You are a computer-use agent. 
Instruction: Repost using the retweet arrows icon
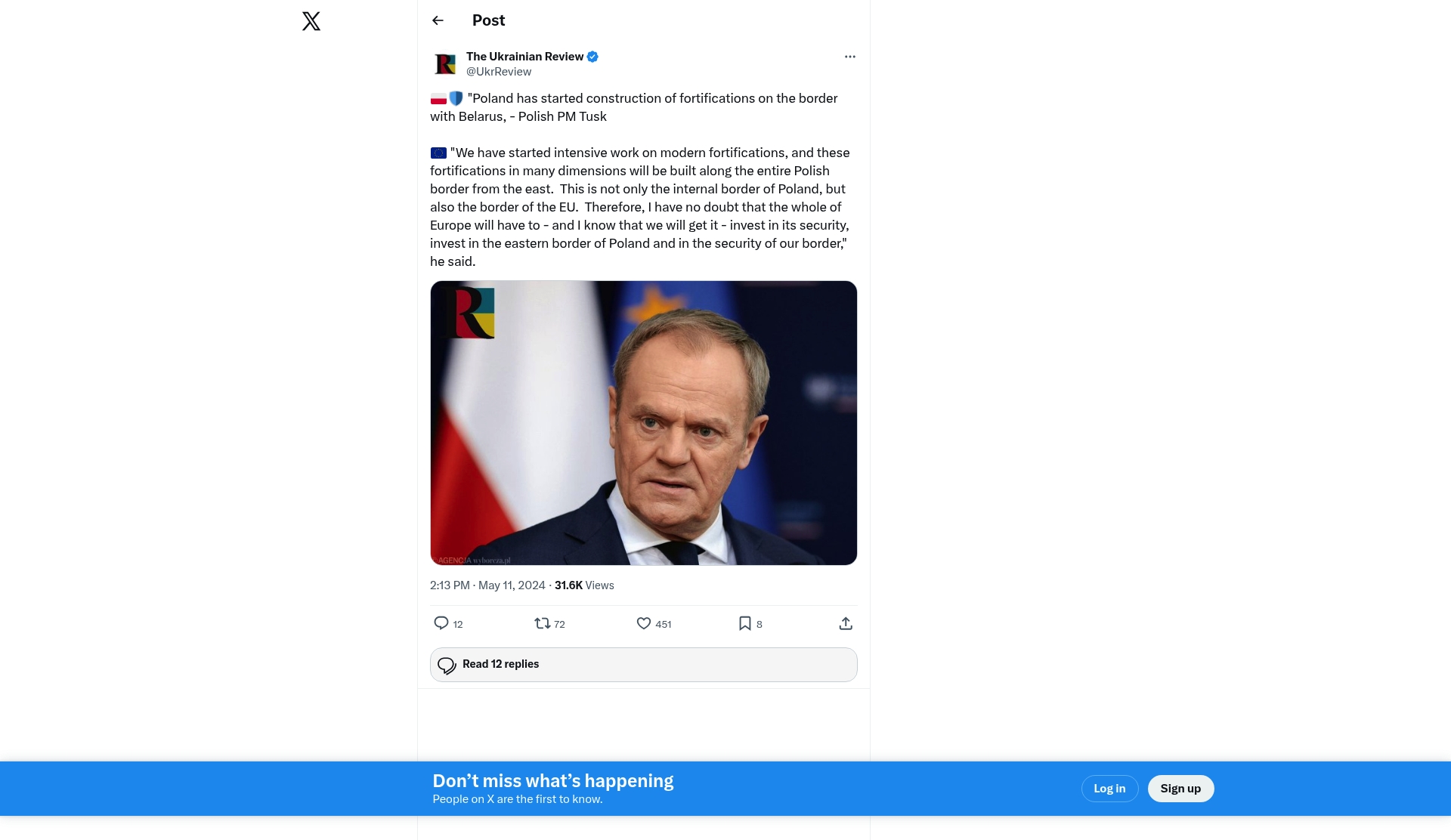click(543, 623)
